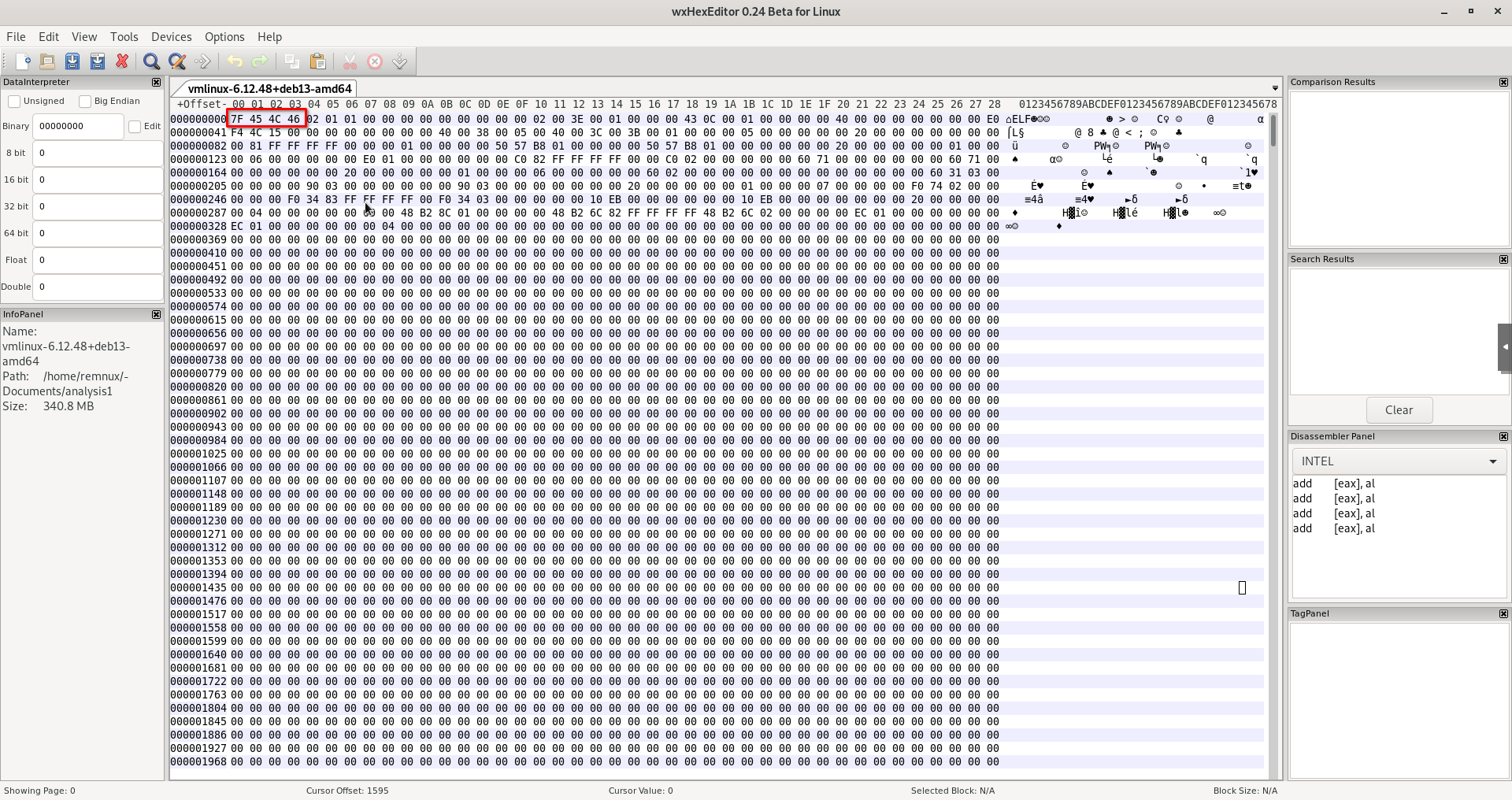Close the Comparison Results panel
1512x800 pixels.
click(1503, 82)
